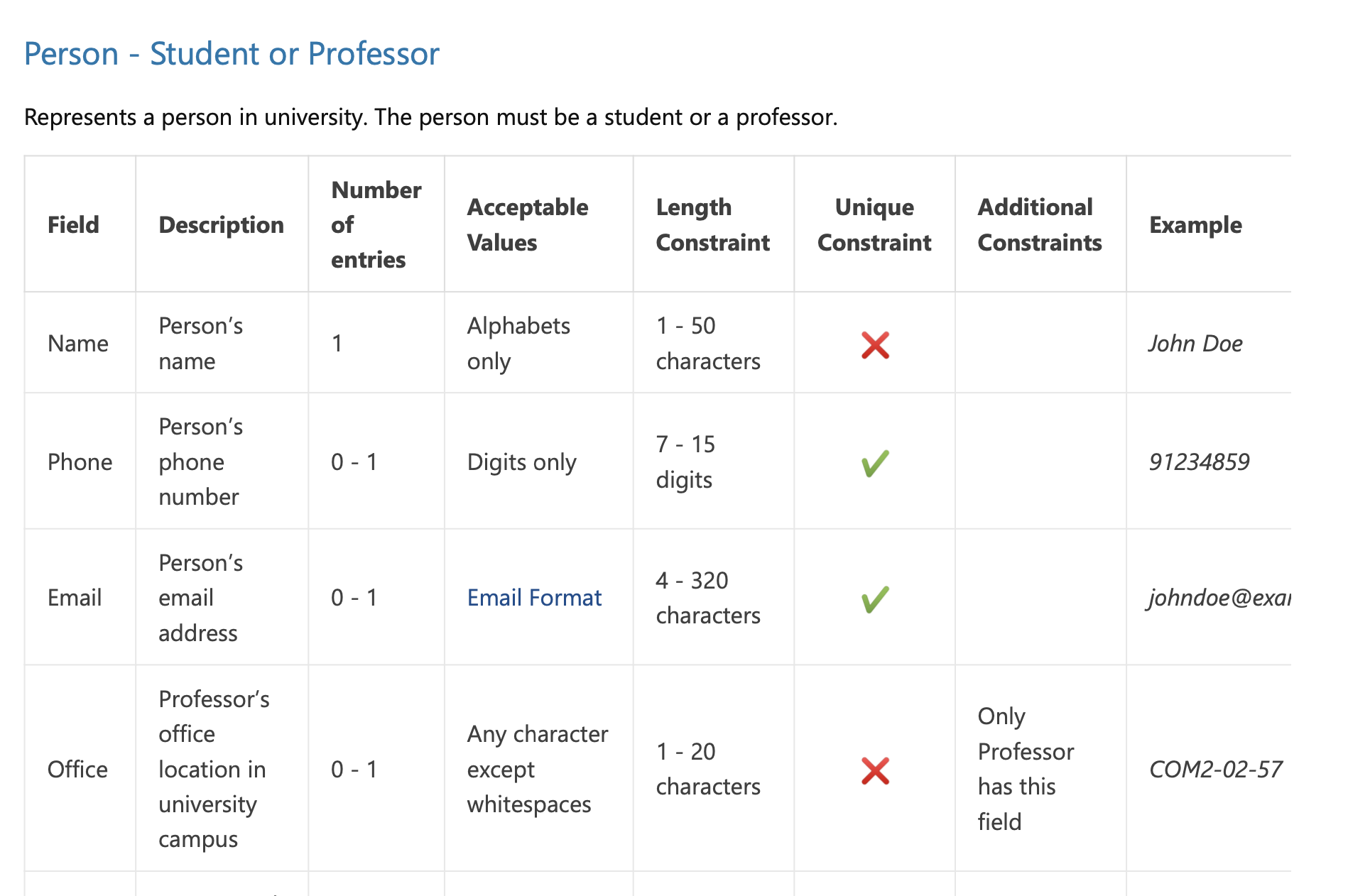Click the green checkmark in Email row
The height and width of the screenshot is (896, 1348).
pyautogui.click(x=875, y=599)
